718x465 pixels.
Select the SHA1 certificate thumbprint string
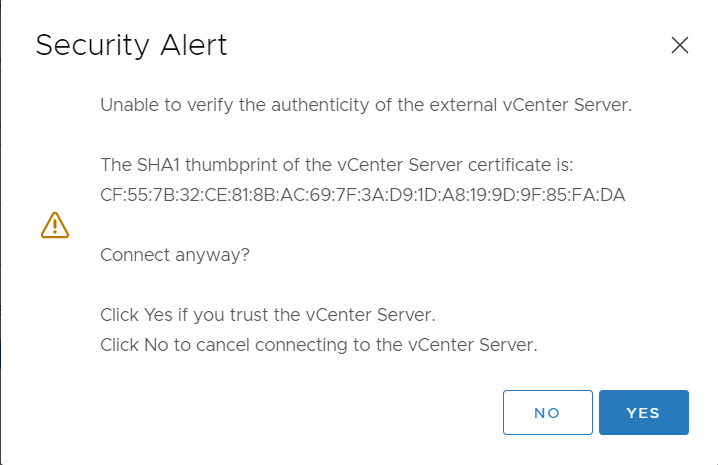[363, 195]
